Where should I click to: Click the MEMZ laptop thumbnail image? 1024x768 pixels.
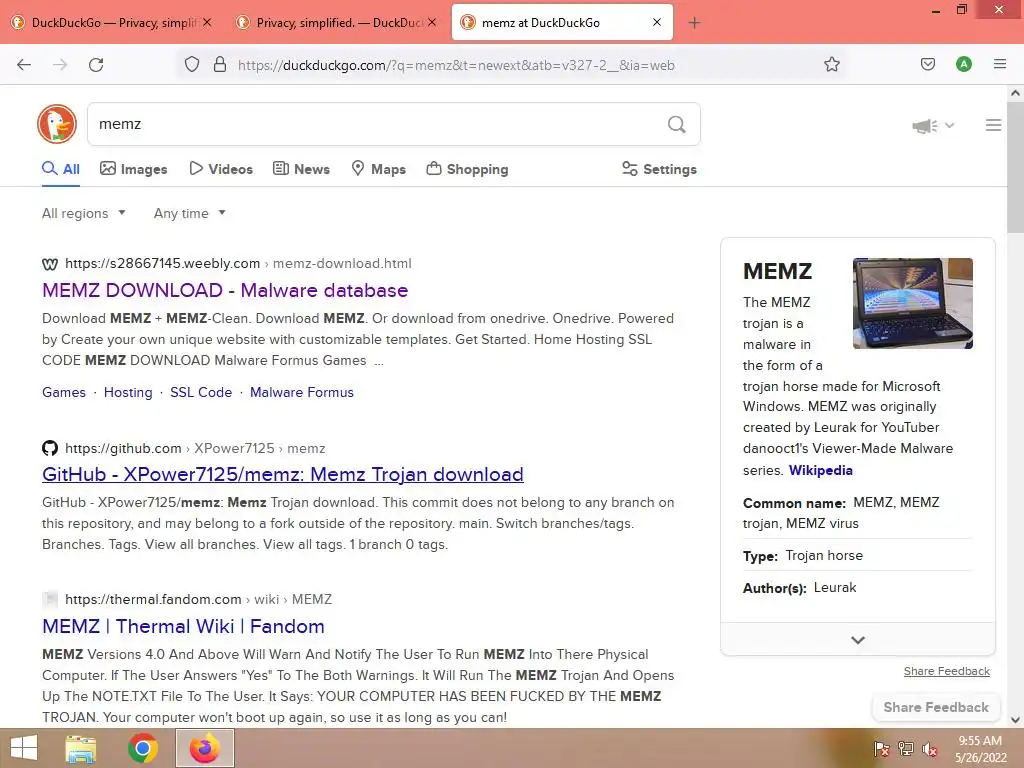(x=912, y=303)
